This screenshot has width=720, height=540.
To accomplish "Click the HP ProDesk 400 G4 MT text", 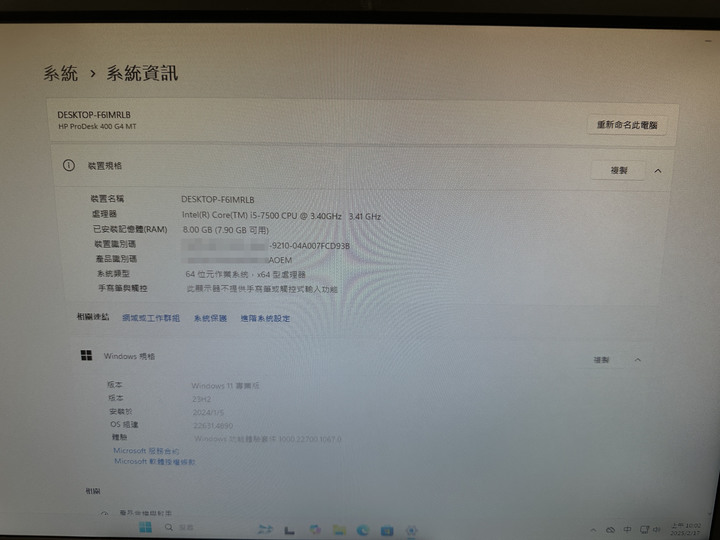I will coord(97,126).
